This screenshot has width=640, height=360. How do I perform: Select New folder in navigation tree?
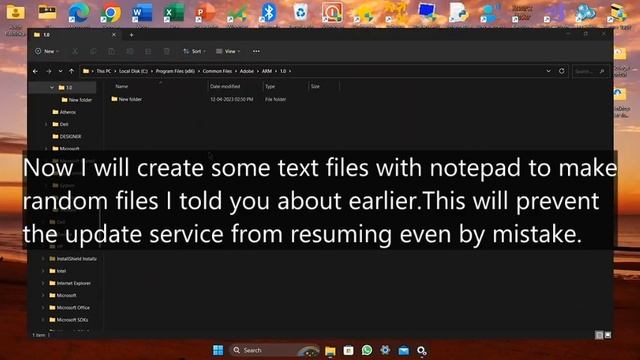(x=77, y=100)
